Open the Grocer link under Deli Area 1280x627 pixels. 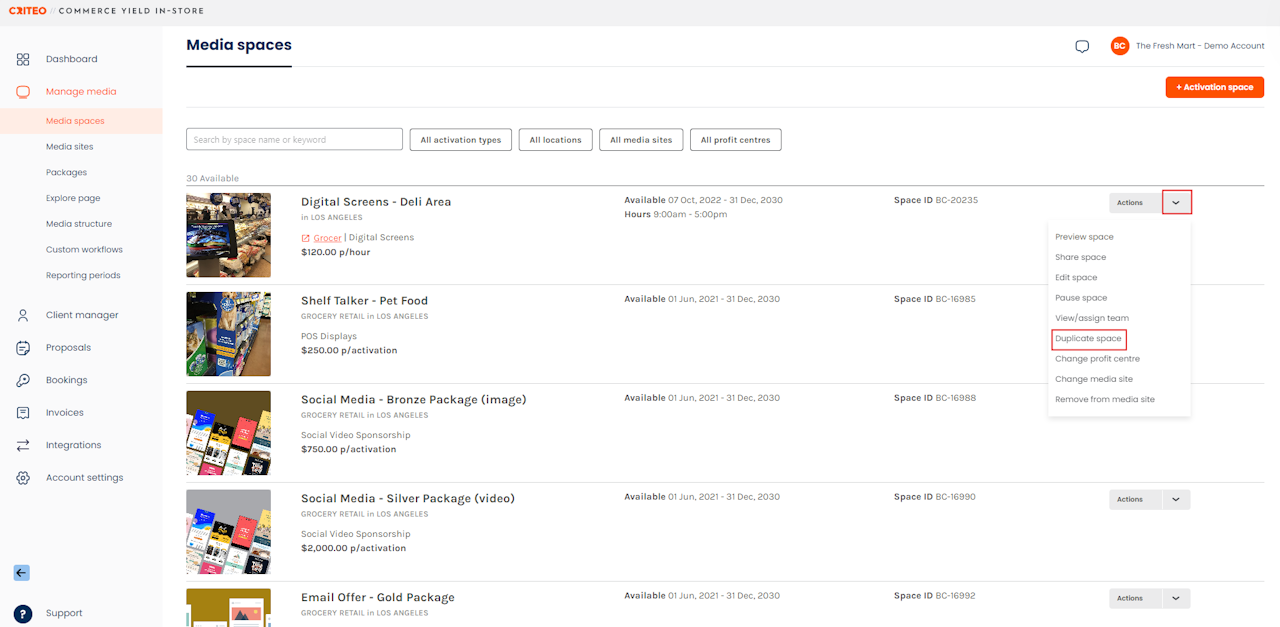point(327,238)
